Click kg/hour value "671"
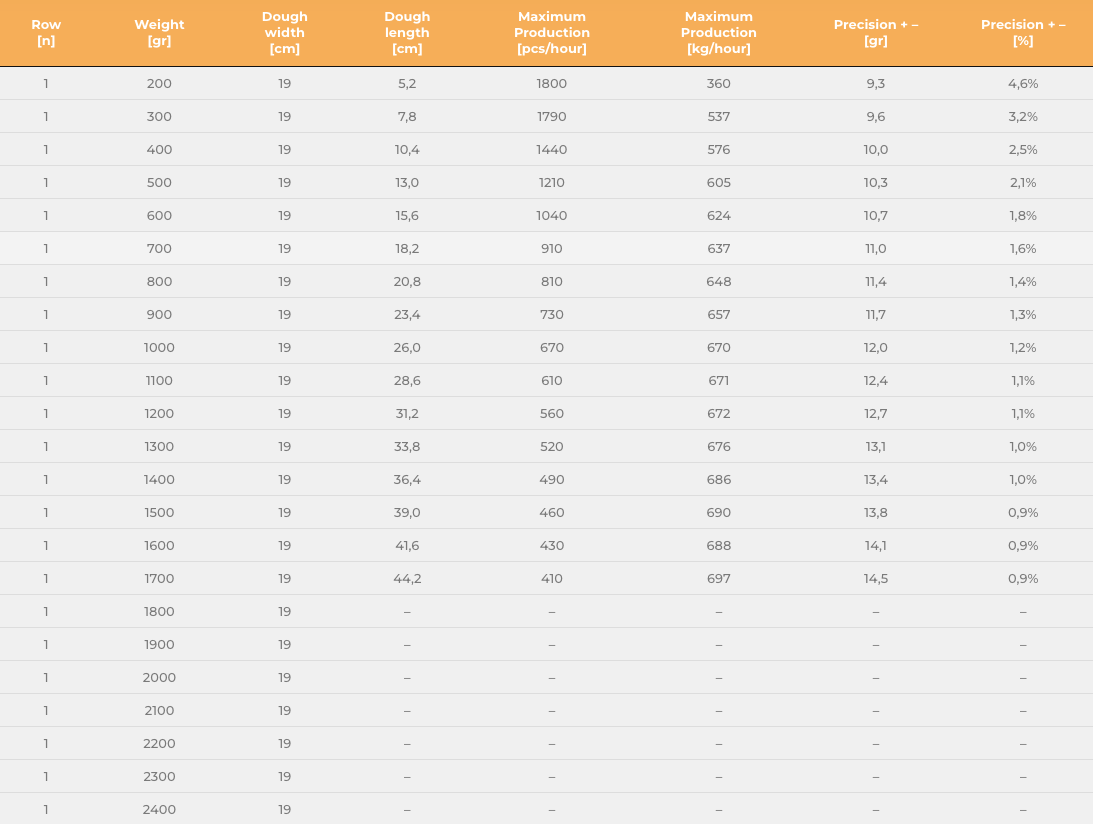Viewport: 1093px width, 824px height. pyautogui.click(x=719, y=381)
